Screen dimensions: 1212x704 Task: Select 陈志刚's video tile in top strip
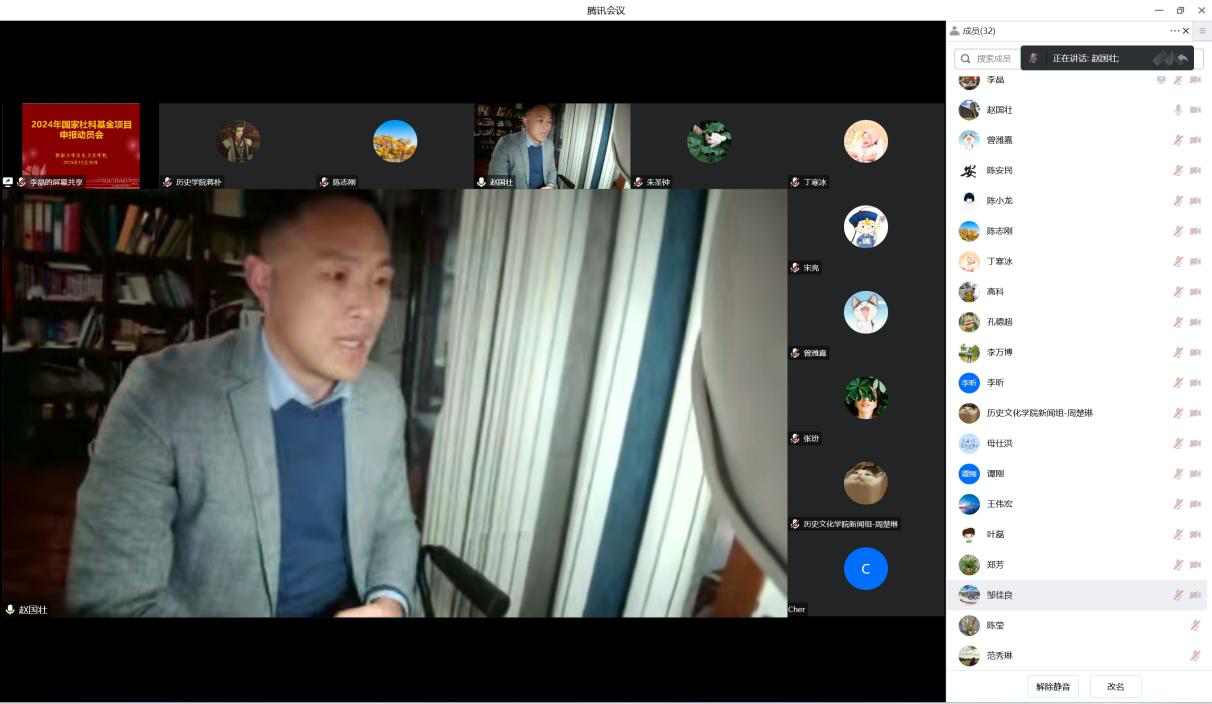(394, 142)
